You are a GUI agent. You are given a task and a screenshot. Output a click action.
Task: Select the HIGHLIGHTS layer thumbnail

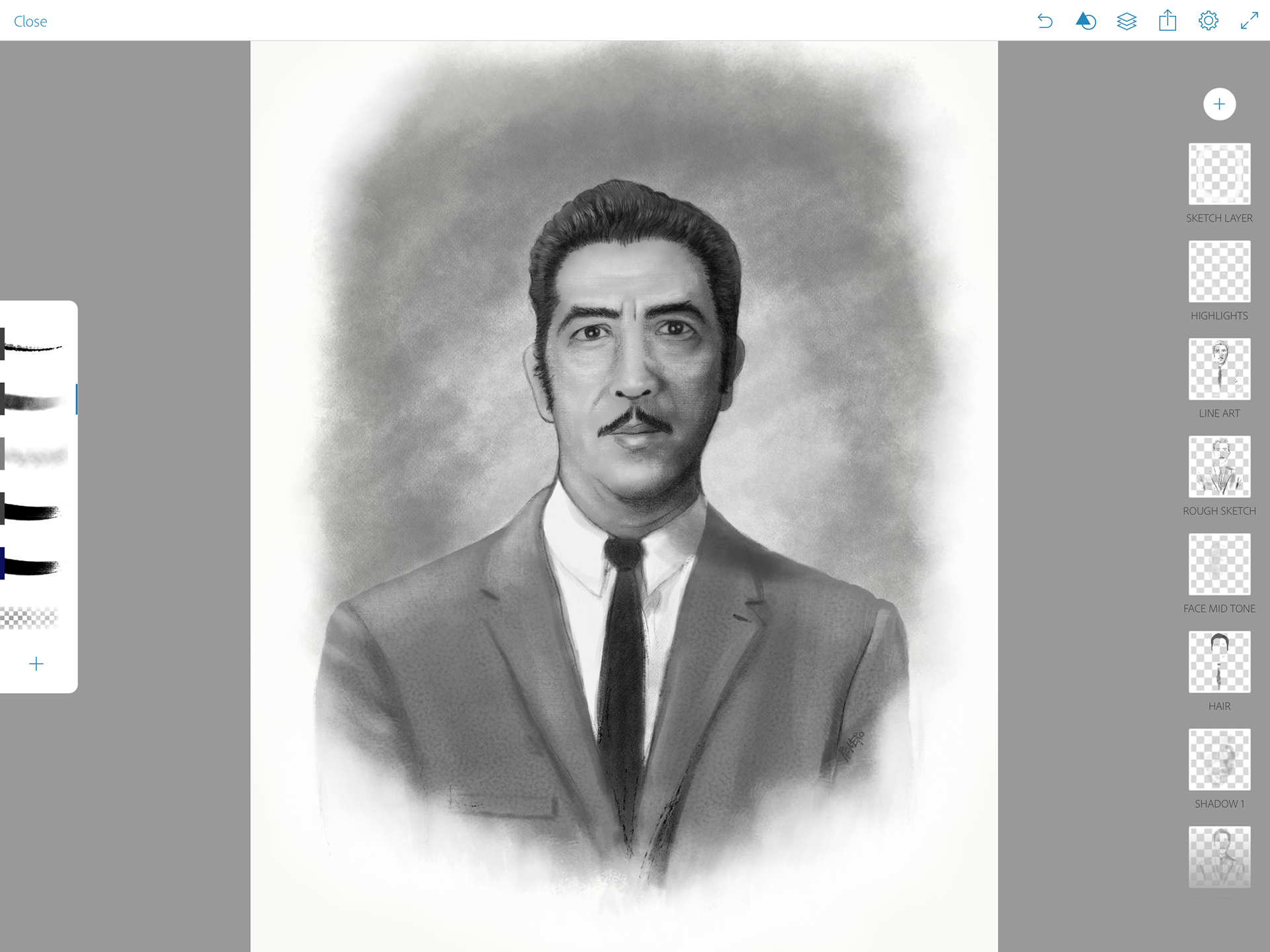[x=1219, y=271]
